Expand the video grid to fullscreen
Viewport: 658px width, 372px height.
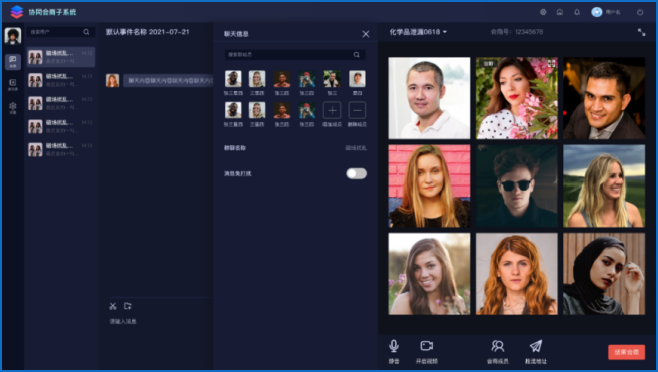click(x=641, y=32)
